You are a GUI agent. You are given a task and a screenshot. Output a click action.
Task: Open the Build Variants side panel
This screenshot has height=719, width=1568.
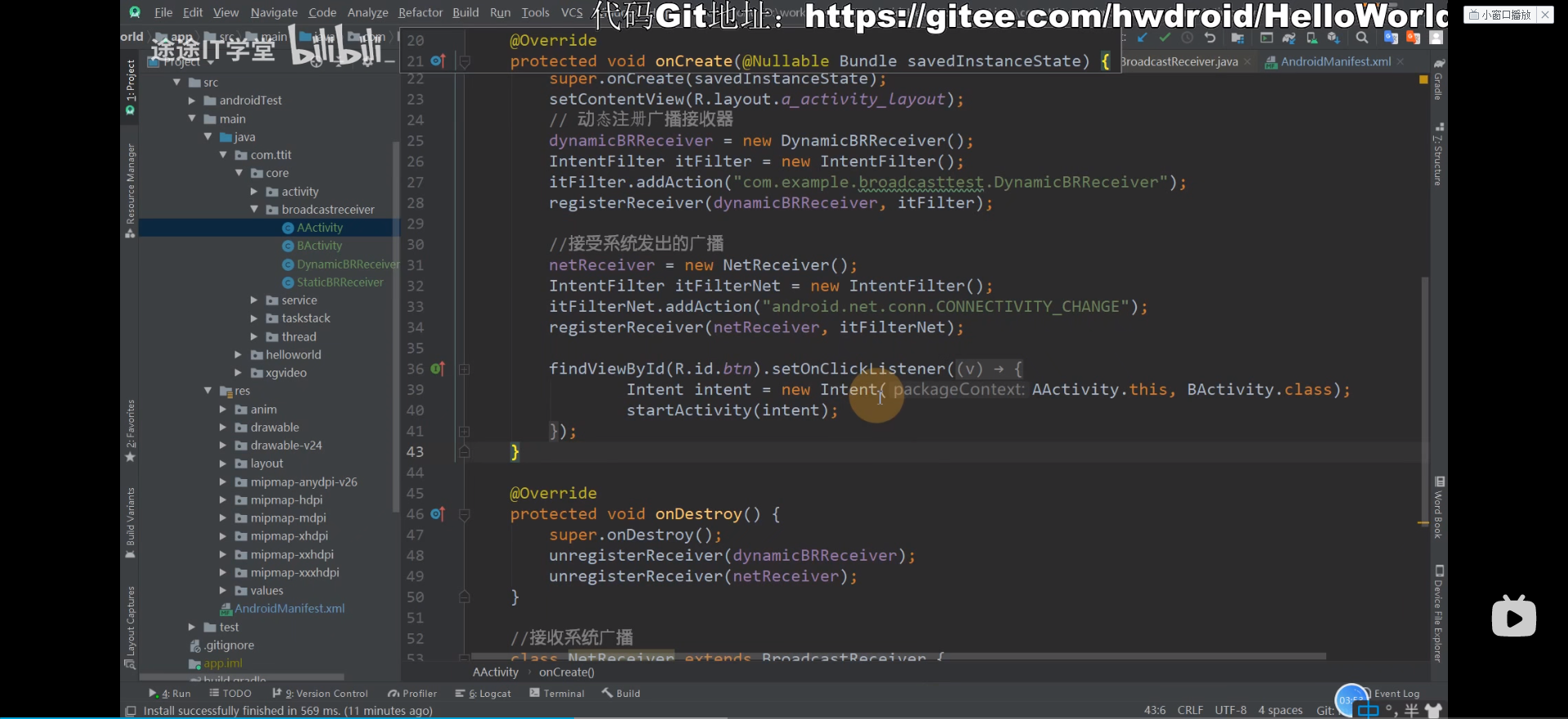pyautogui.click(x=130, y=522)
